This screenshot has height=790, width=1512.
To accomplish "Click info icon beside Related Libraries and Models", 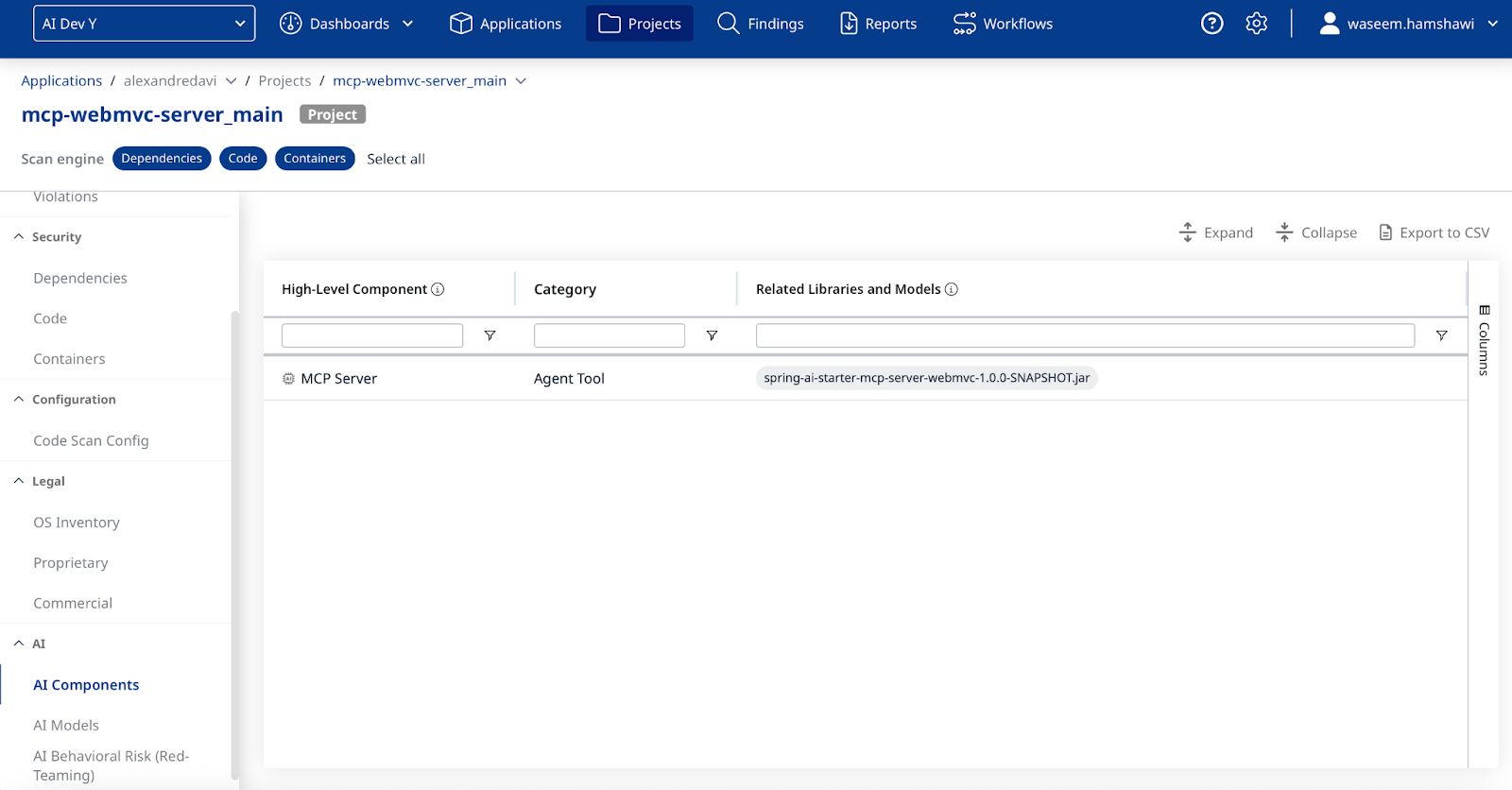I will click(952, 289).
